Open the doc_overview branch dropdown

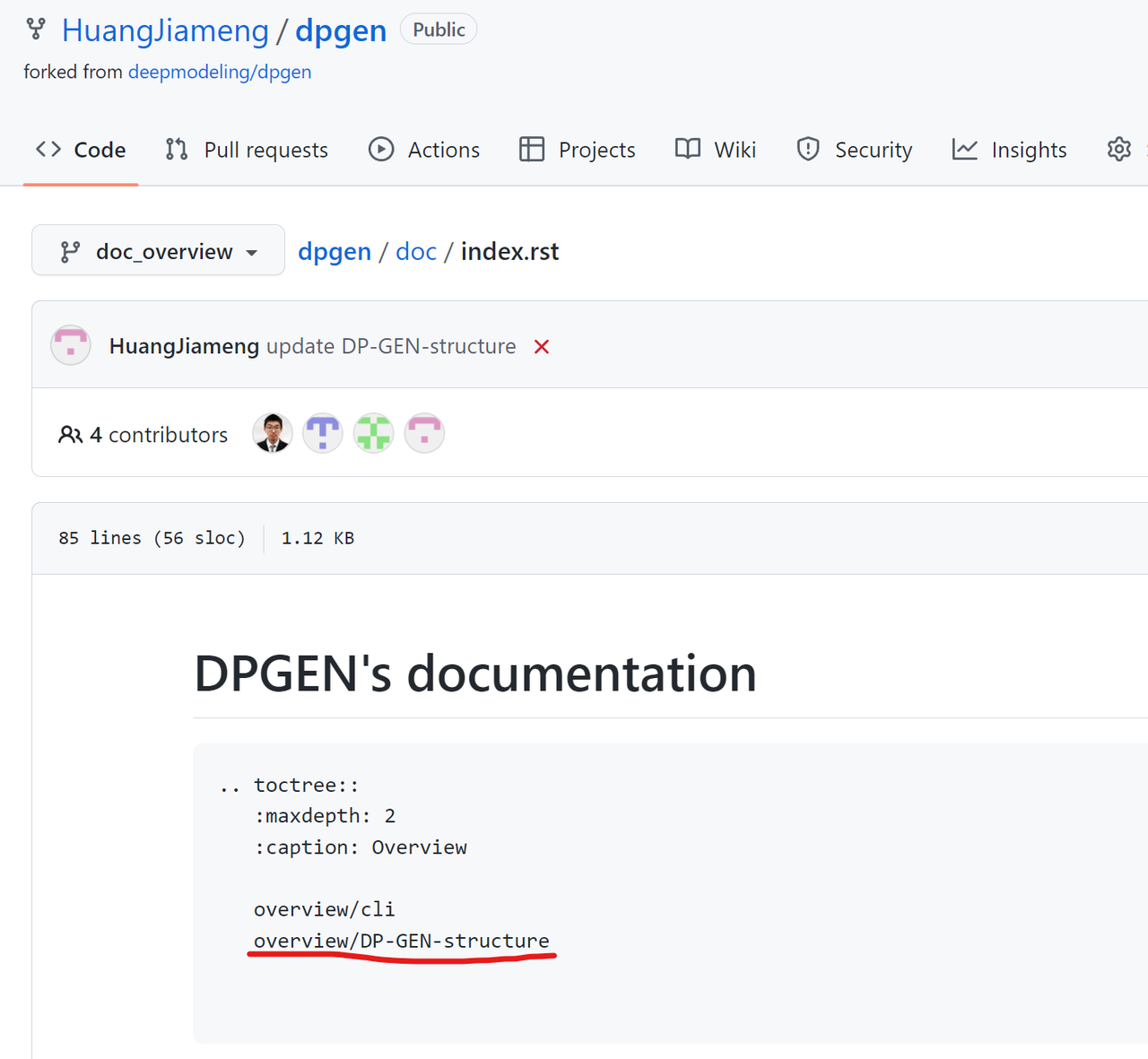(x=159, y=250)
